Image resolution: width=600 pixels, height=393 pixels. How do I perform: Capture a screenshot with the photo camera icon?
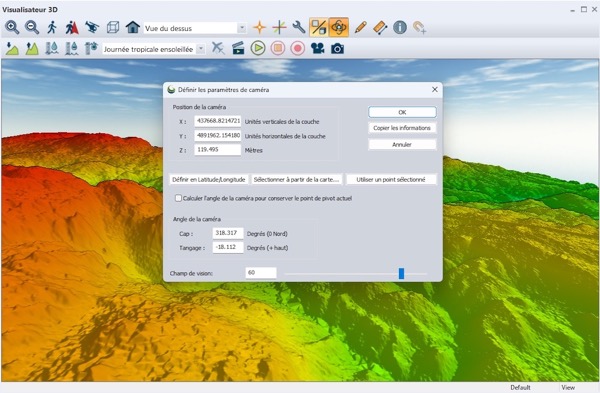pyautogui.click(x=337, y=49)
